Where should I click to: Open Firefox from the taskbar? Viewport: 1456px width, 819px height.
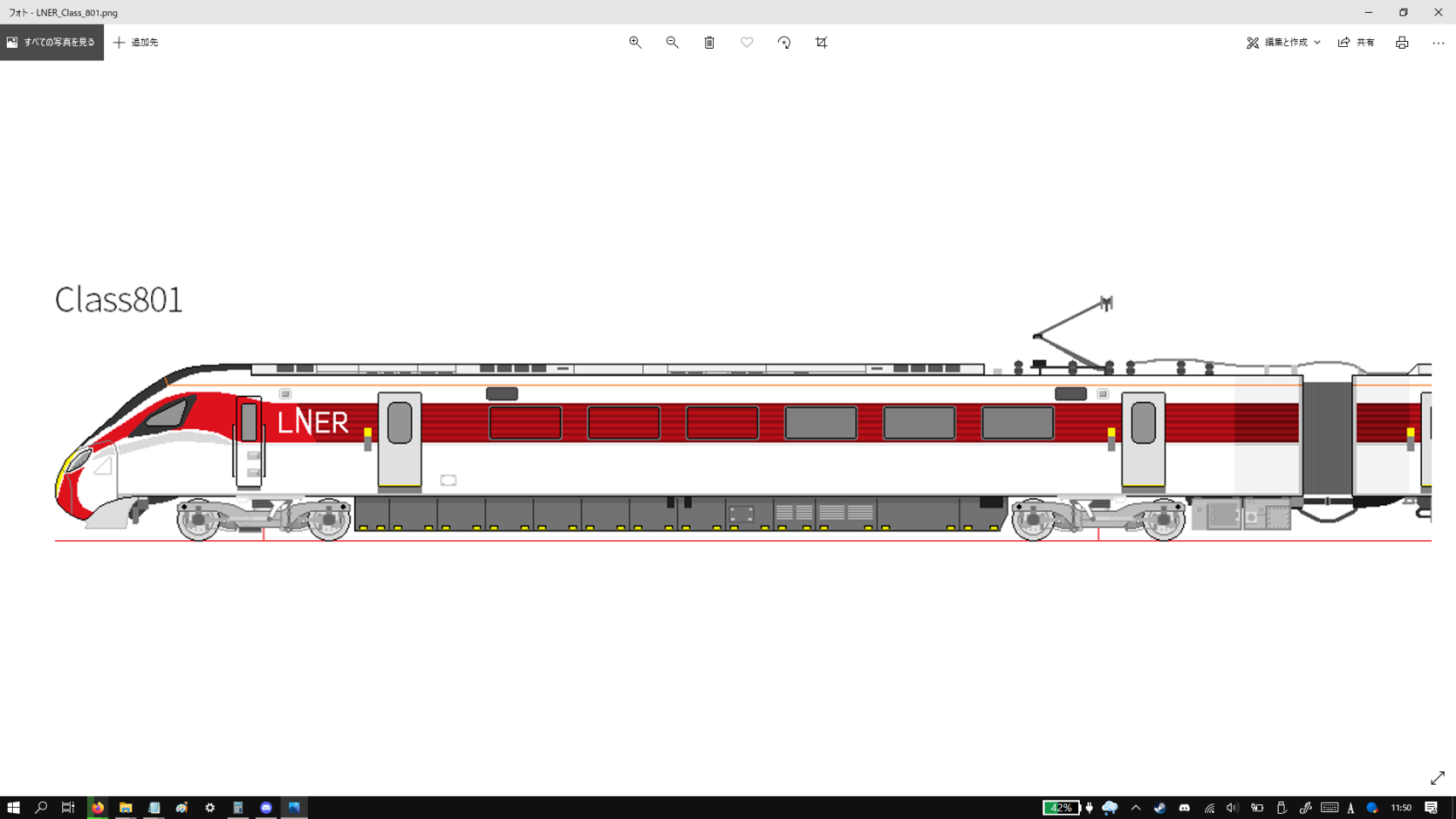(98, 807)
